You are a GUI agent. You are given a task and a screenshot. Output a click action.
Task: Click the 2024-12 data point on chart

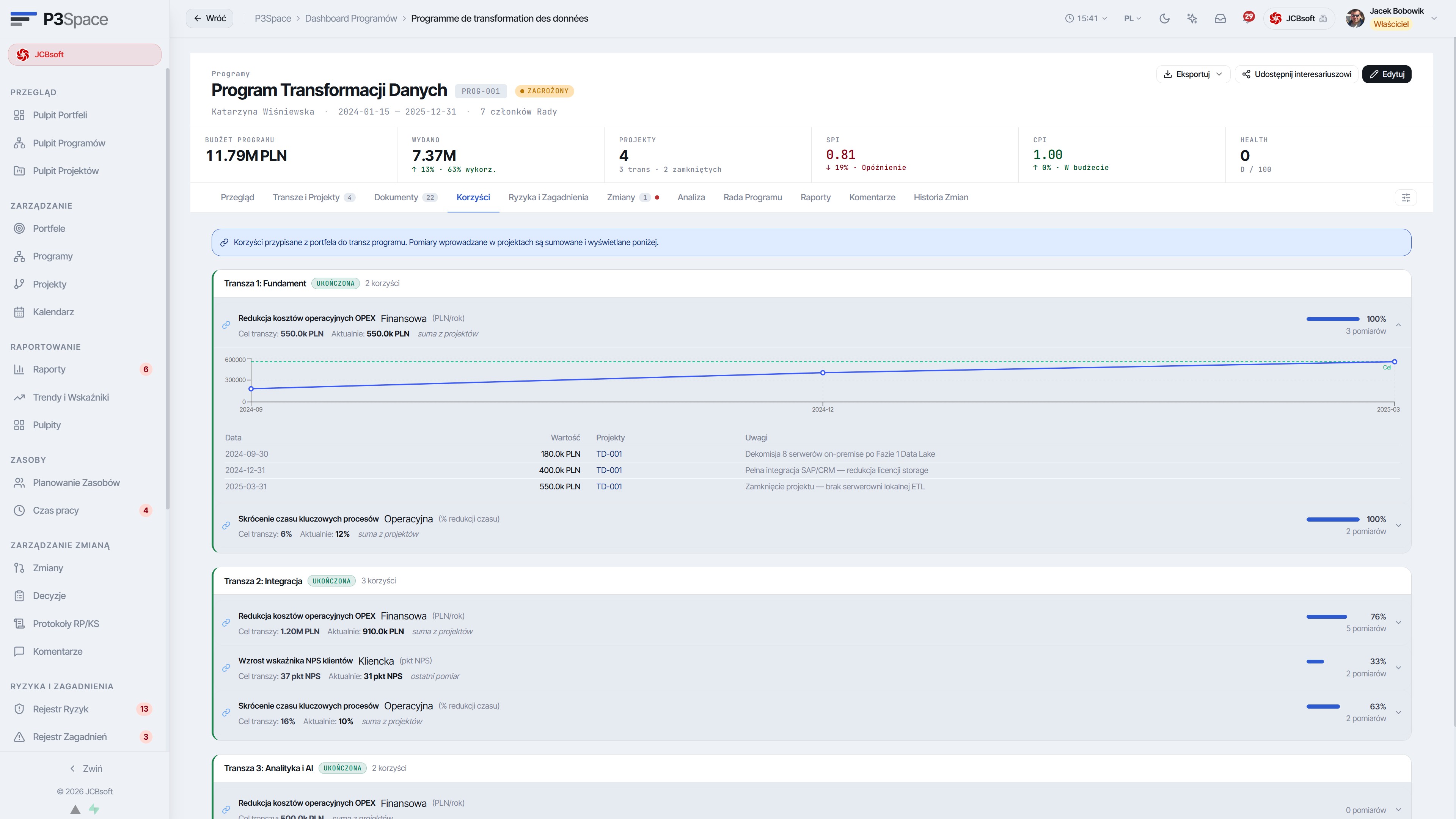point(822,373)
